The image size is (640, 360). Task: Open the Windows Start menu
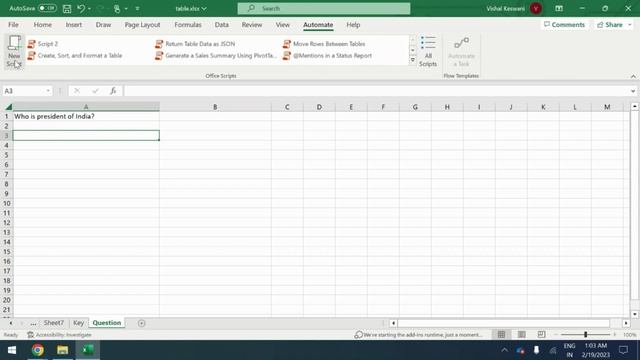click(x=12, y=350)
